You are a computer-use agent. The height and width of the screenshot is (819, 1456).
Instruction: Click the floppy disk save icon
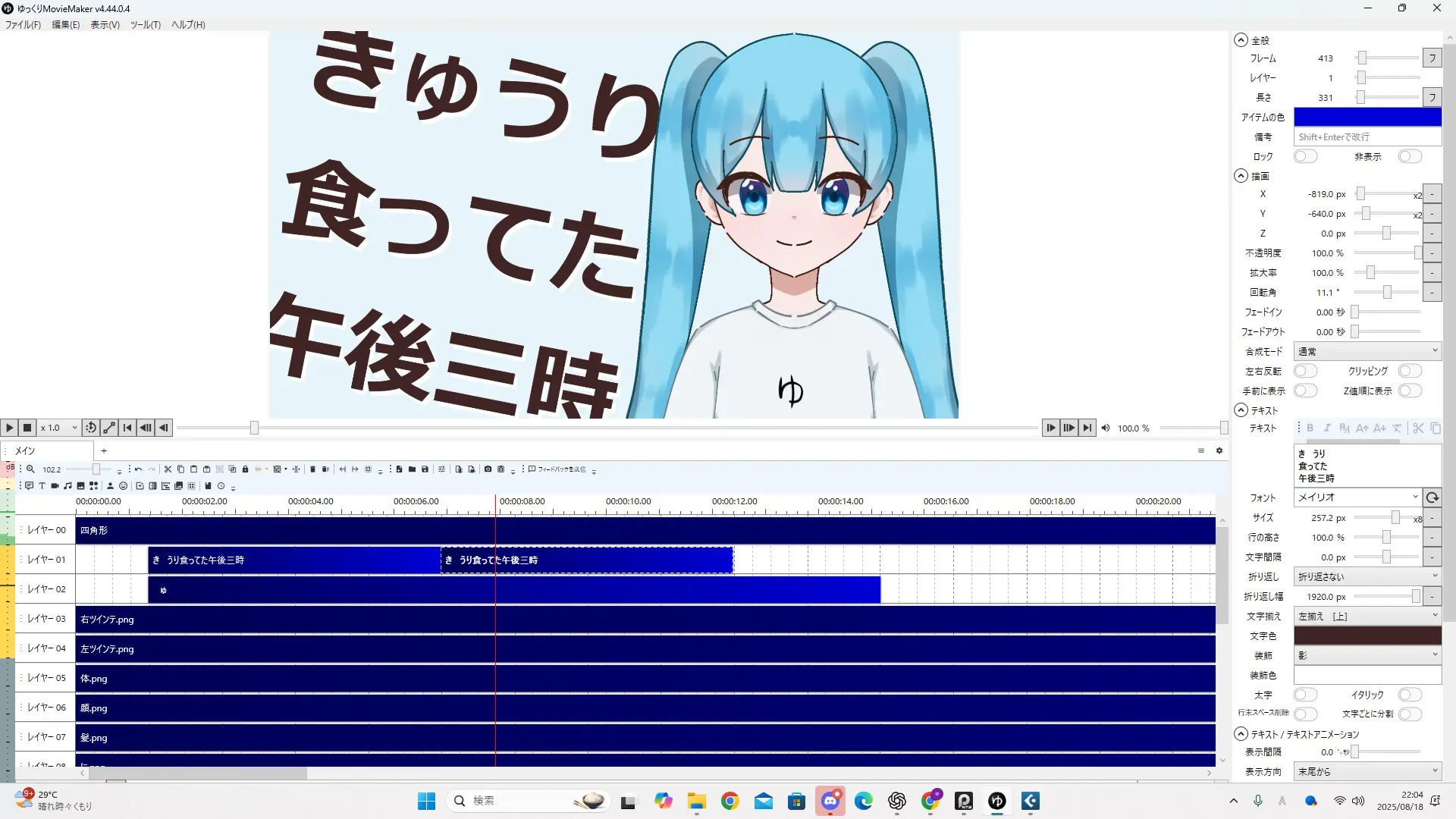pos(425,469)
